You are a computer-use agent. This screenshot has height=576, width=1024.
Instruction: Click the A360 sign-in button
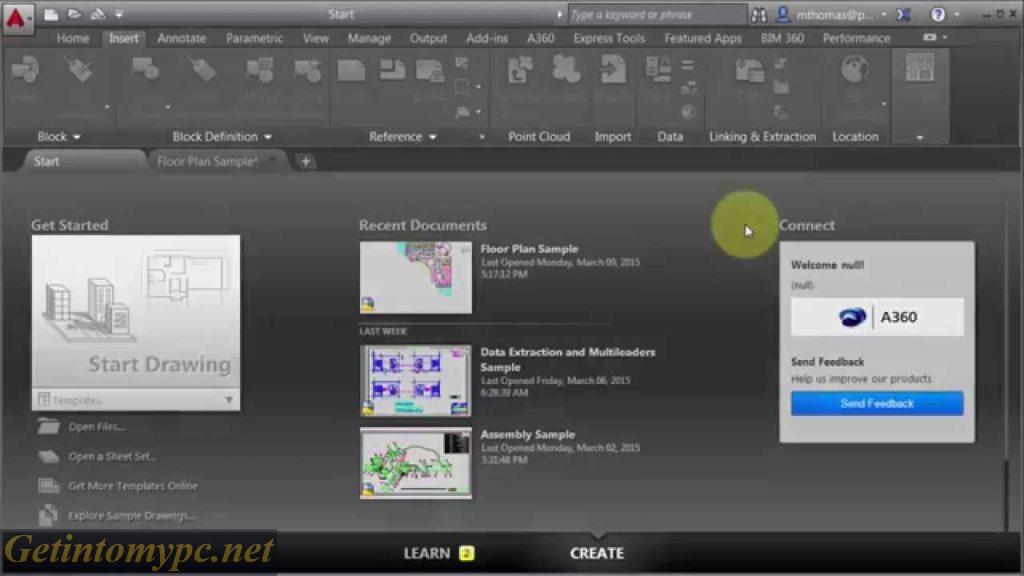click(876, 317)
